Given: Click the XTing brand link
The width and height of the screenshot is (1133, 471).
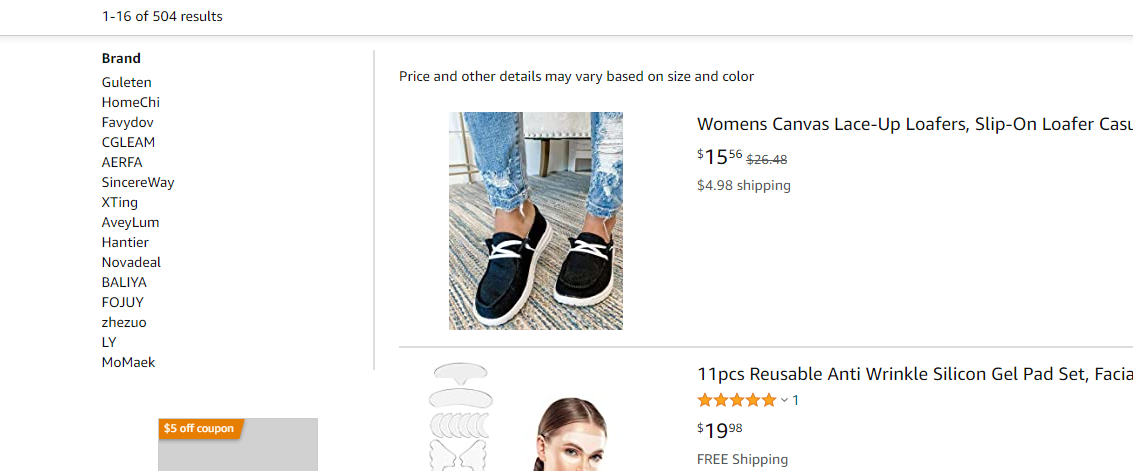Looking at the screenshot, I should click(120, 202).
